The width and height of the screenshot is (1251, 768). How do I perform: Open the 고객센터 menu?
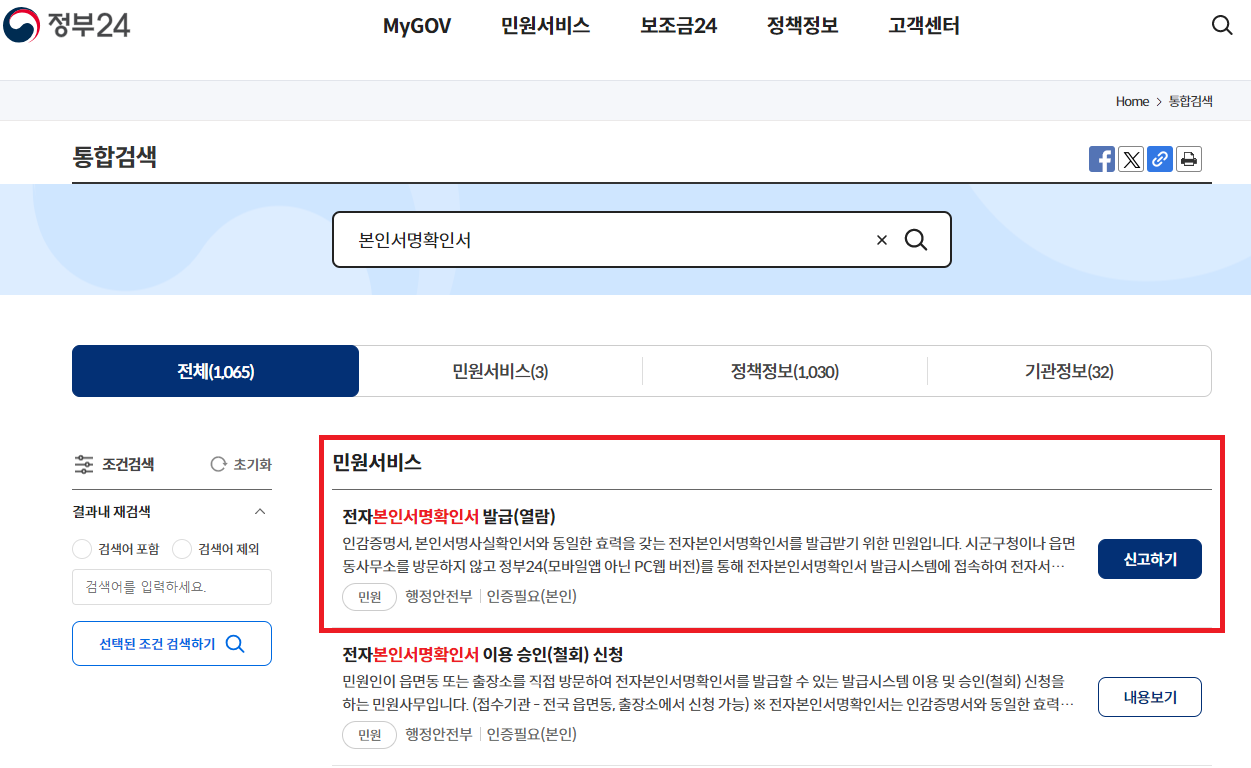point(922,25)
